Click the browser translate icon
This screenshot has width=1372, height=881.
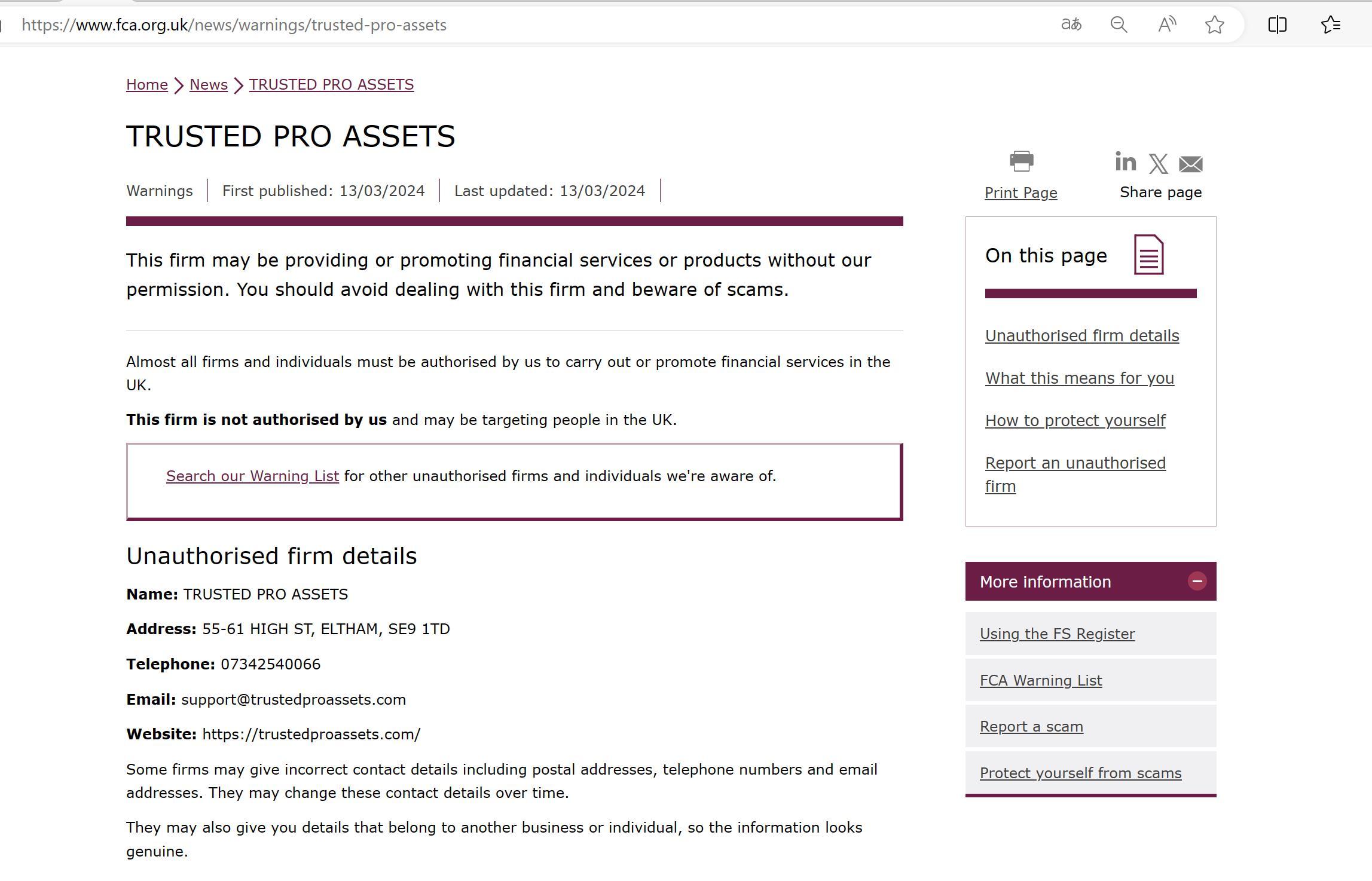tap(1071, 25)
